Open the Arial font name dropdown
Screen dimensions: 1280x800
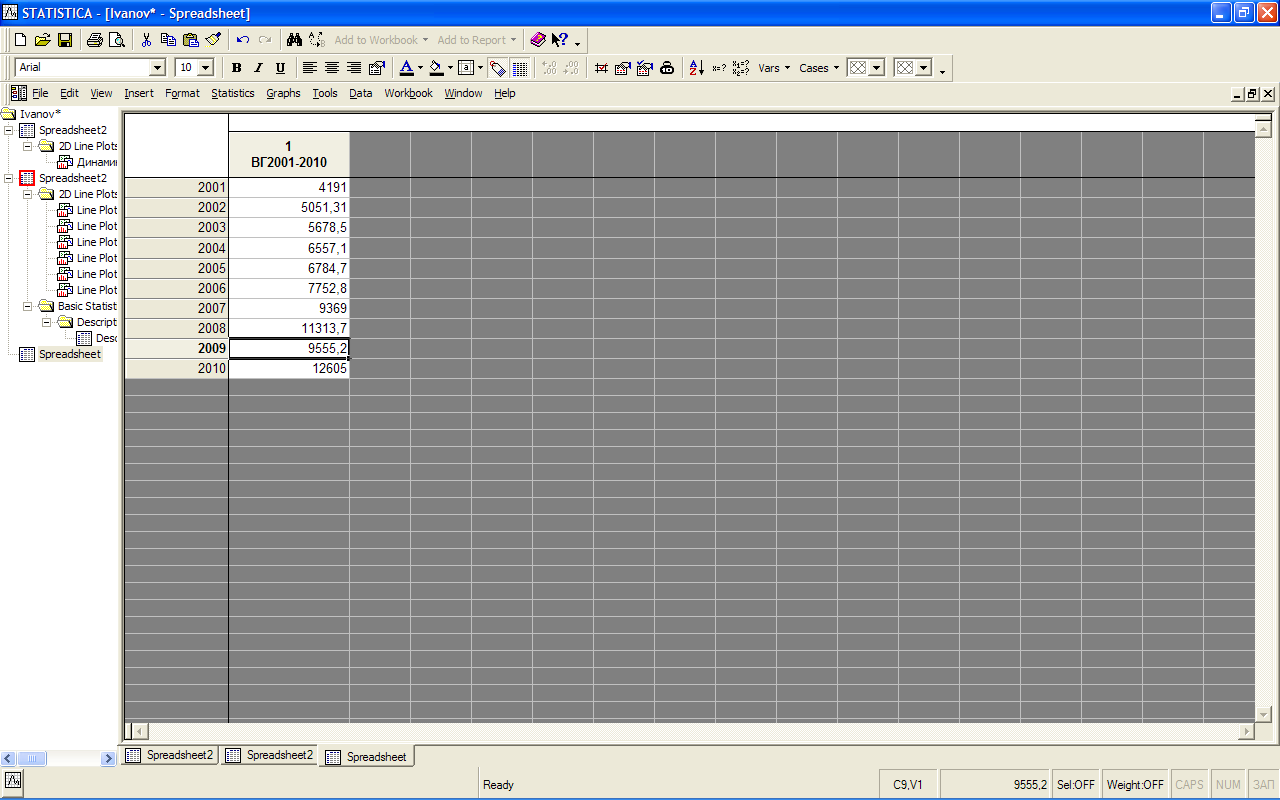point(157,68)
